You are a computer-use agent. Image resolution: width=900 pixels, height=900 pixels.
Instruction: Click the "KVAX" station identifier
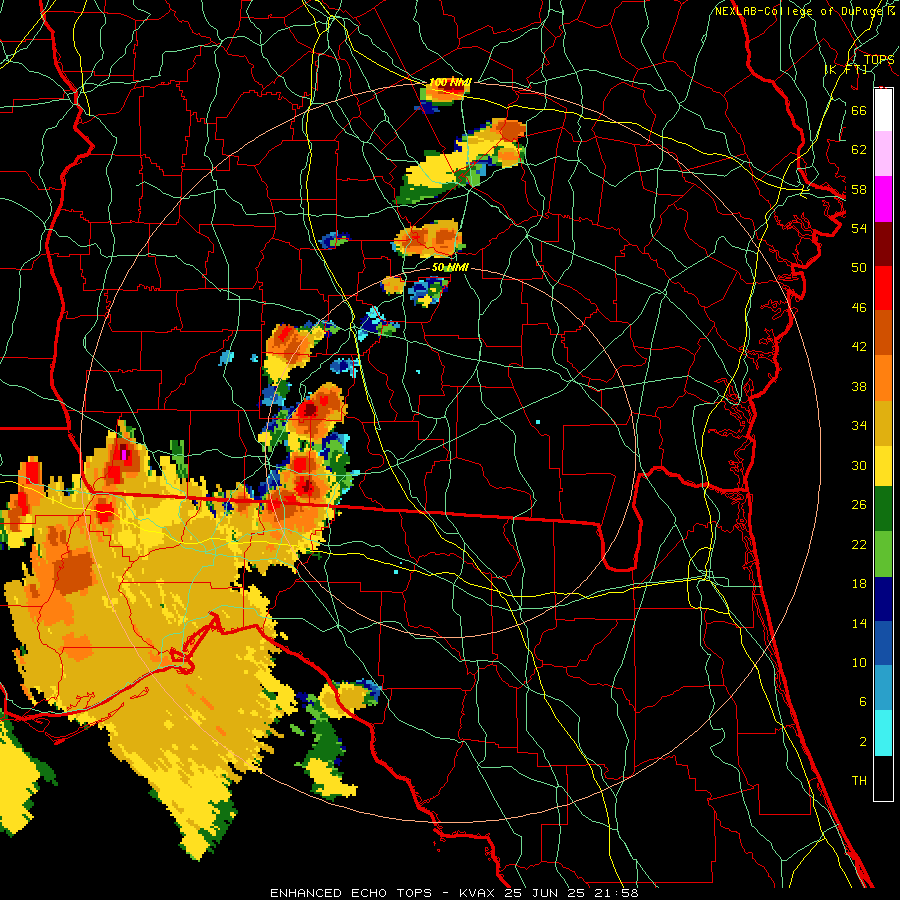pos(479,893)
